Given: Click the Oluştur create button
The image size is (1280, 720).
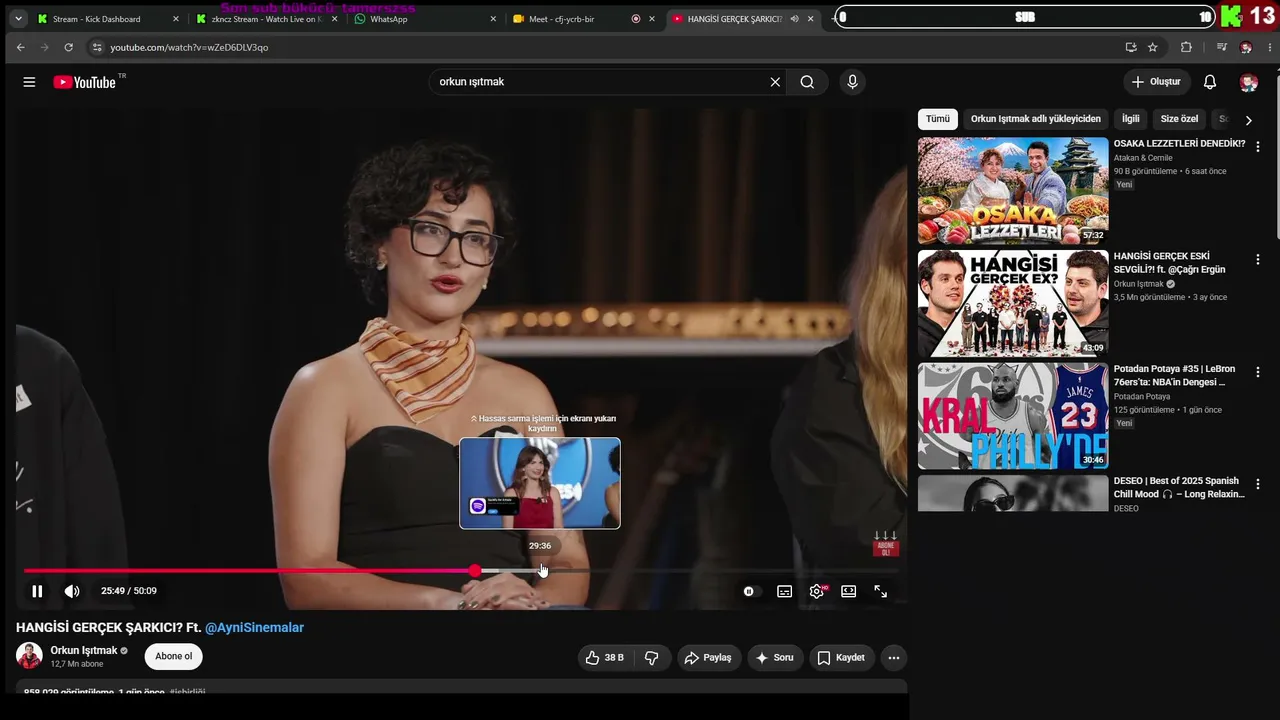Looking at the screenshot, I should (1157, 82).
